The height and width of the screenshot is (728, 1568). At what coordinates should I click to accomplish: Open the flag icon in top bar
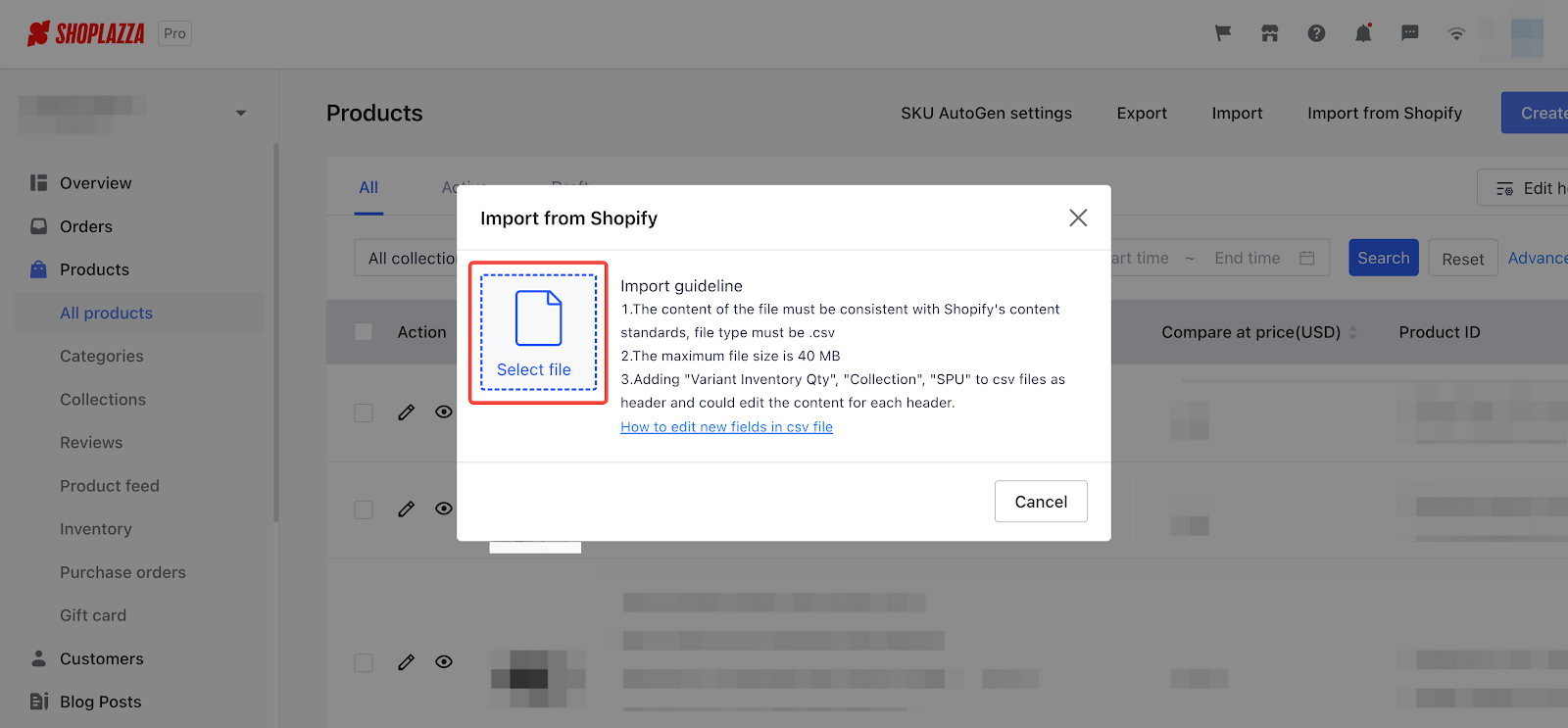tap(1223, 33)
